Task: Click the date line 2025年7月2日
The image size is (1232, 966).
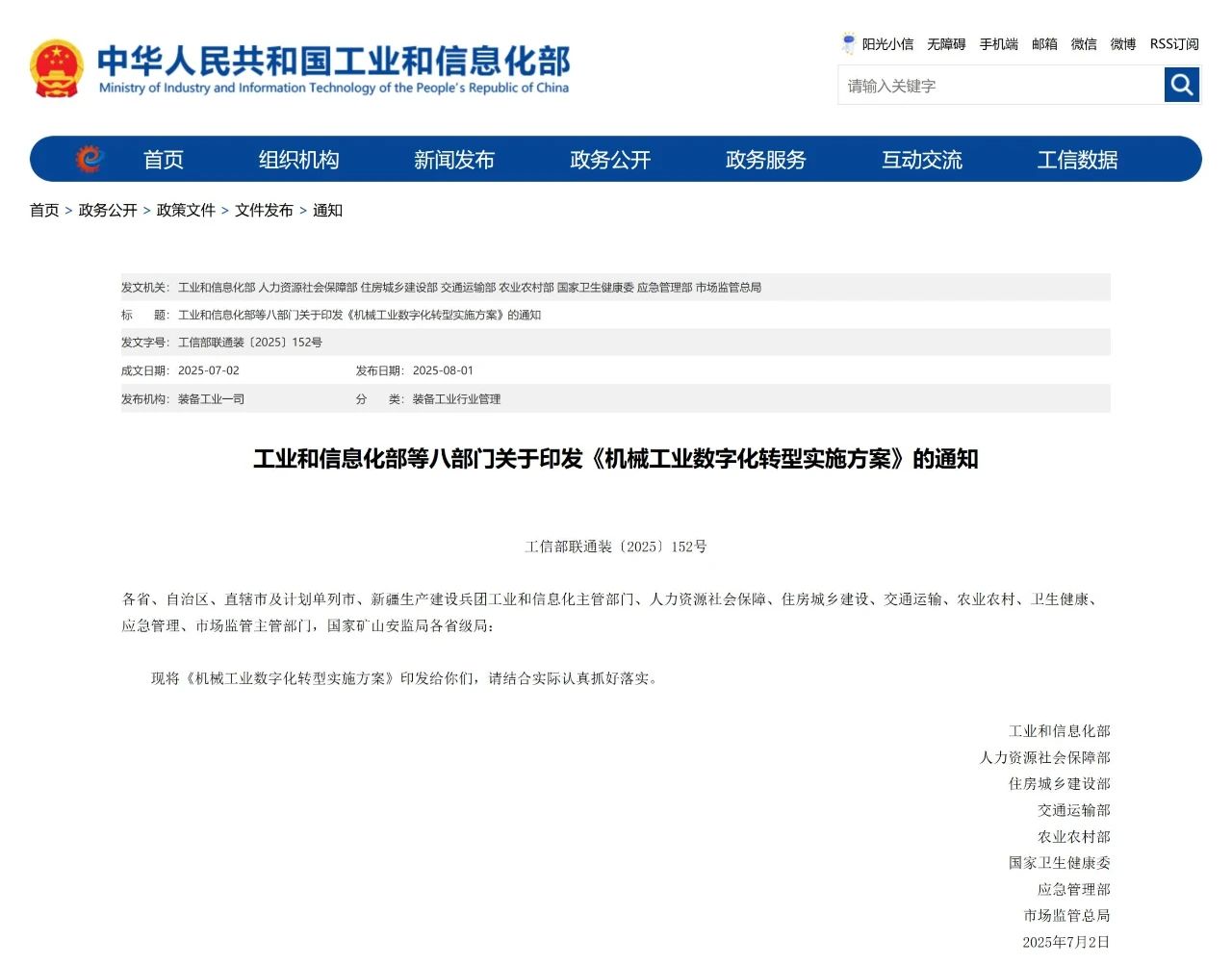Action: coord(1066,942)
